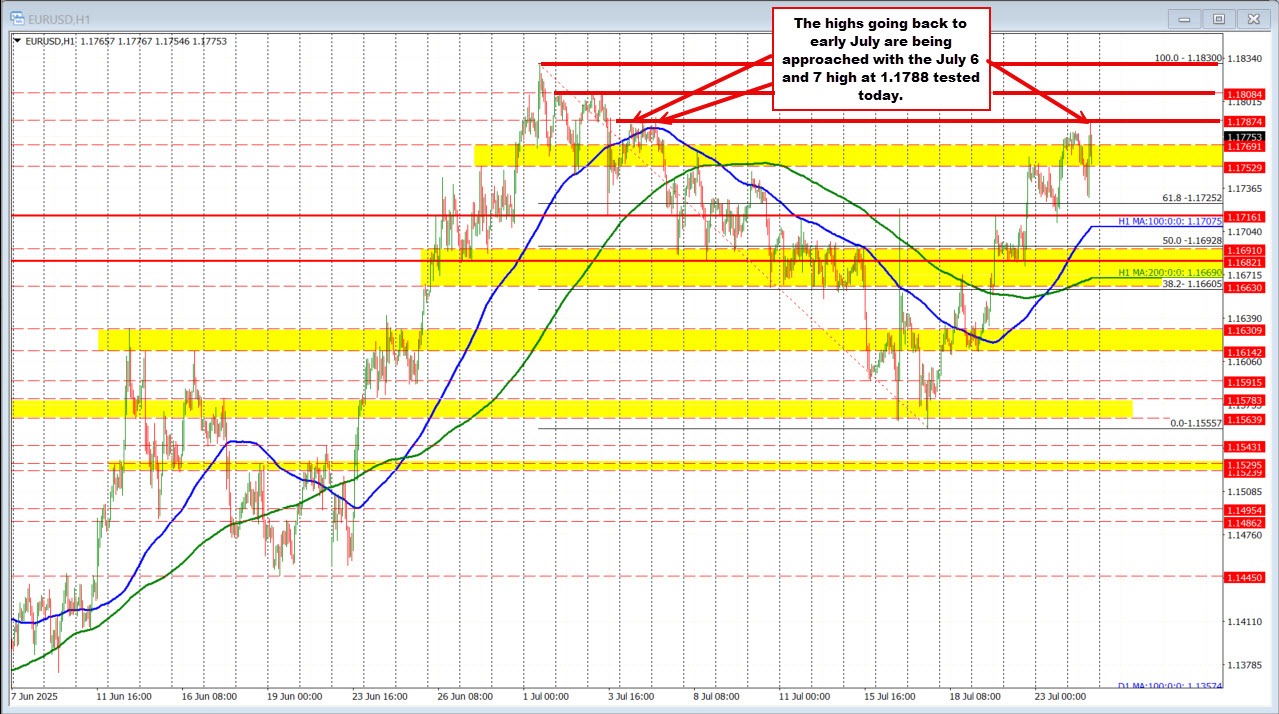
Task: Maximize the EURUSD,H1 chart window
Action: tap(1219, 18)
